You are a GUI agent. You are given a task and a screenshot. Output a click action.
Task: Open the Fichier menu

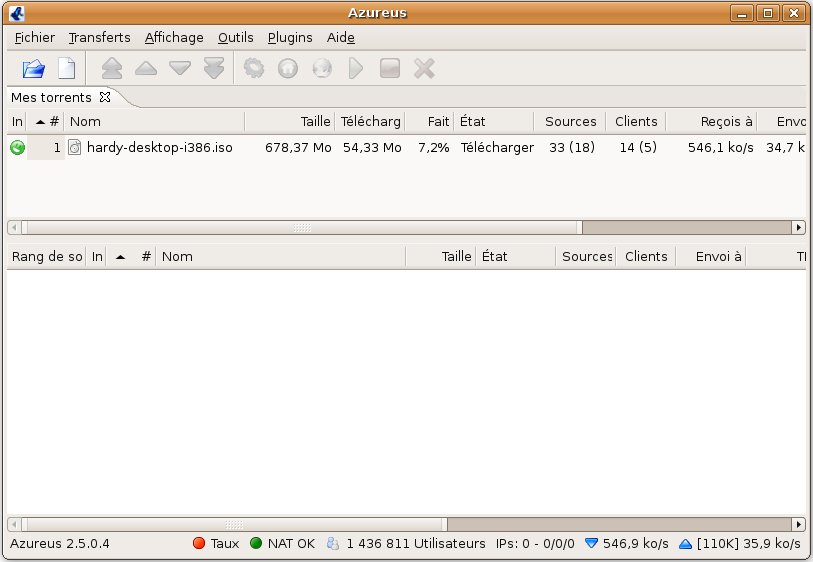click(x=35, y=37)
